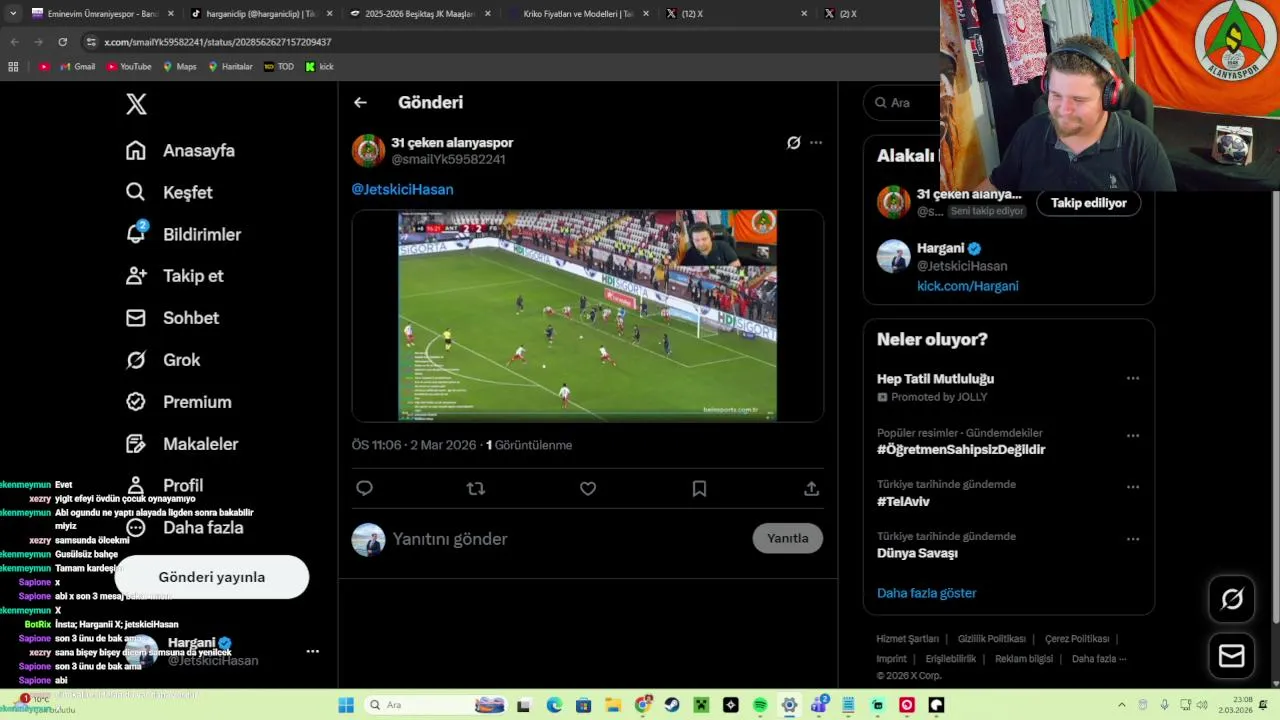
Task: Open Grok from the sidebar
Action: tap(162, 360)
